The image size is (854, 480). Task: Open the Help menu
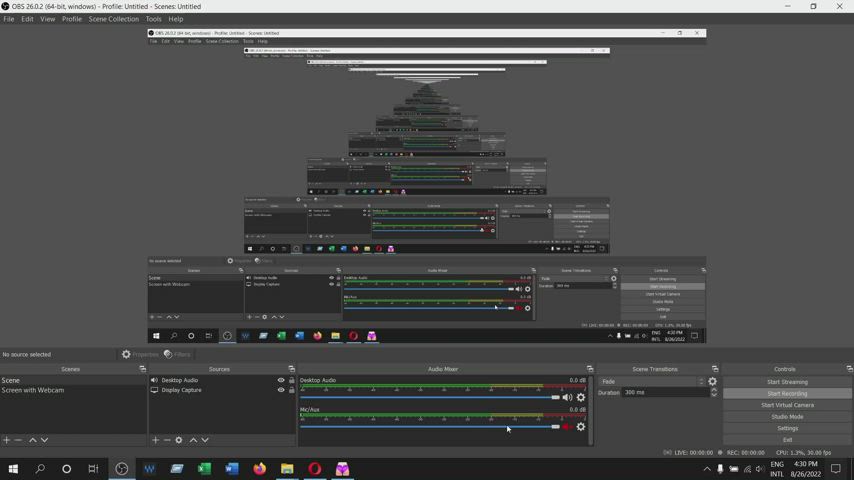pos(175,19)
